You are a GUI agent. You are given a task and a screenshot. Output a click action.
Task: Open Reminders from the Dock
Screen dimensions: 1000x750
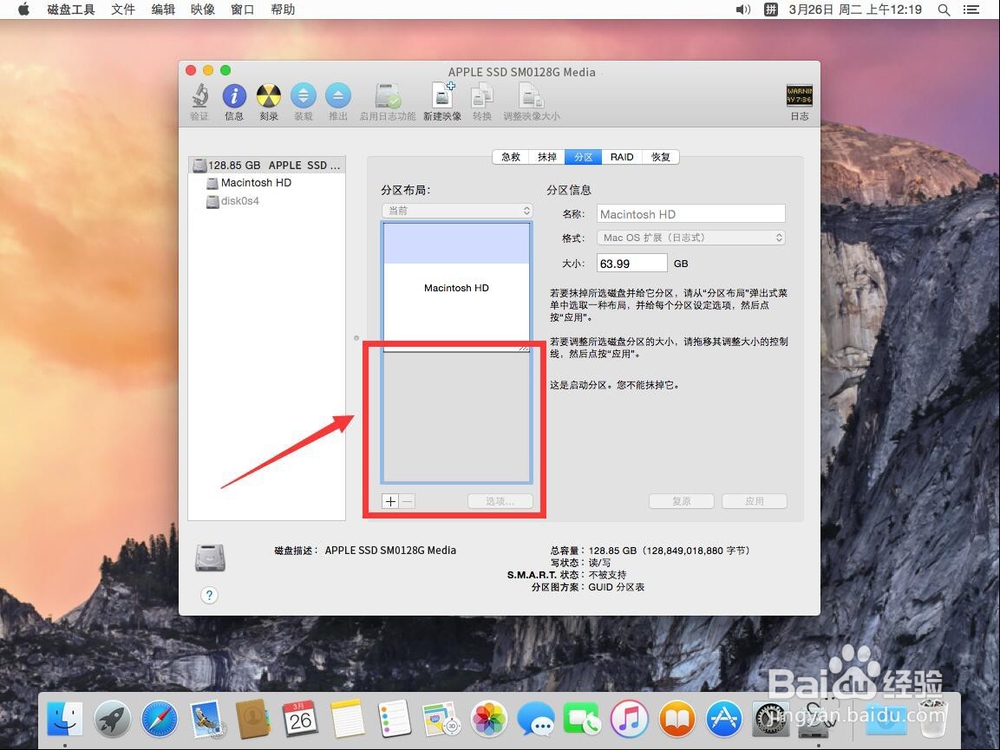pyautogui.click(x=394, y=719)
